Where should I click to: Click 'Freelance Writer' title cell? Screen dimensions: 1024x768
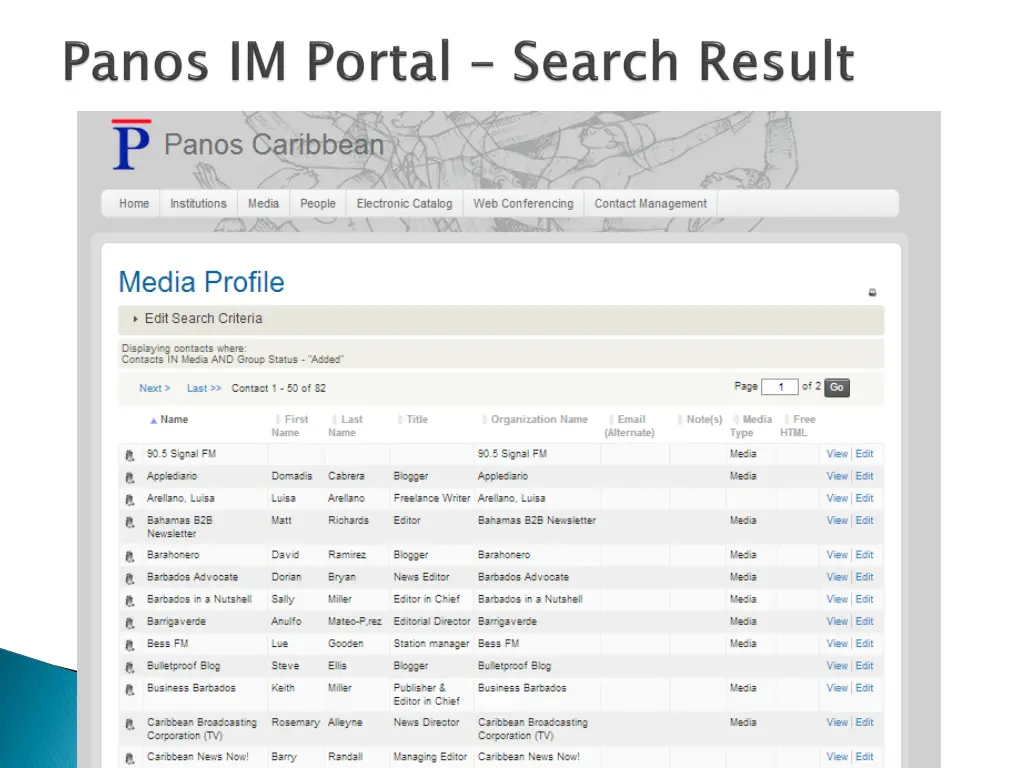432,498
